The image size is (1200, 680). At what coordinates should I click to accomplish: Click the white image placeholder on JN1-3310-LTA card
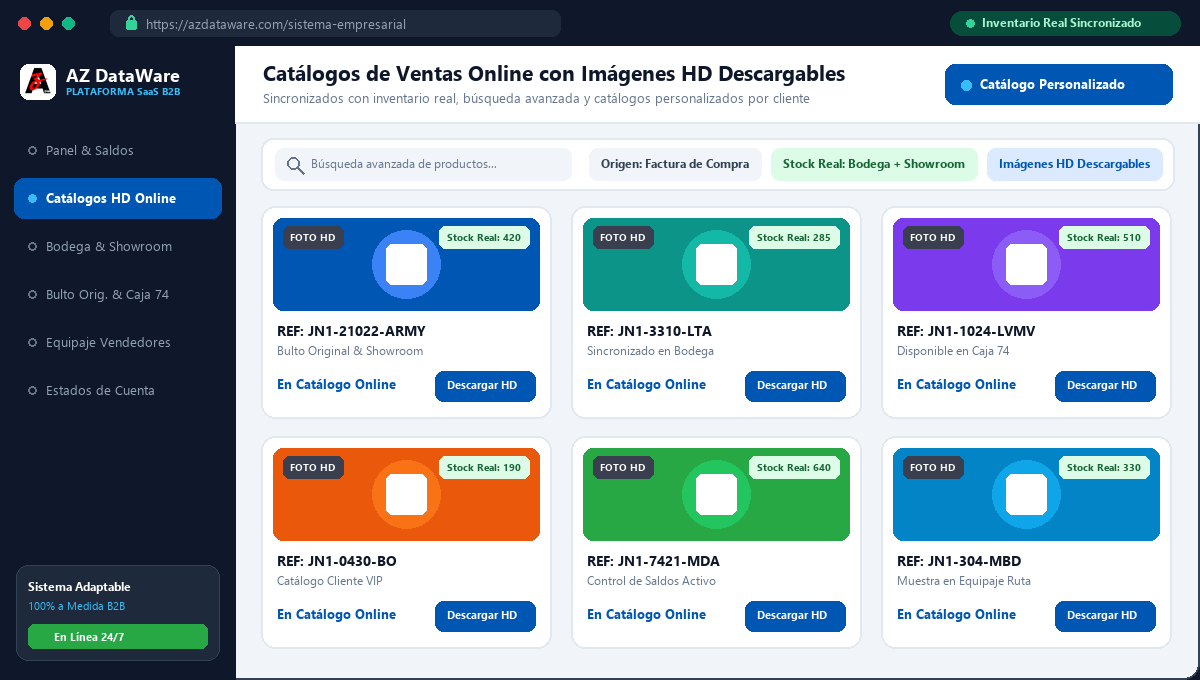click(717, 264)
